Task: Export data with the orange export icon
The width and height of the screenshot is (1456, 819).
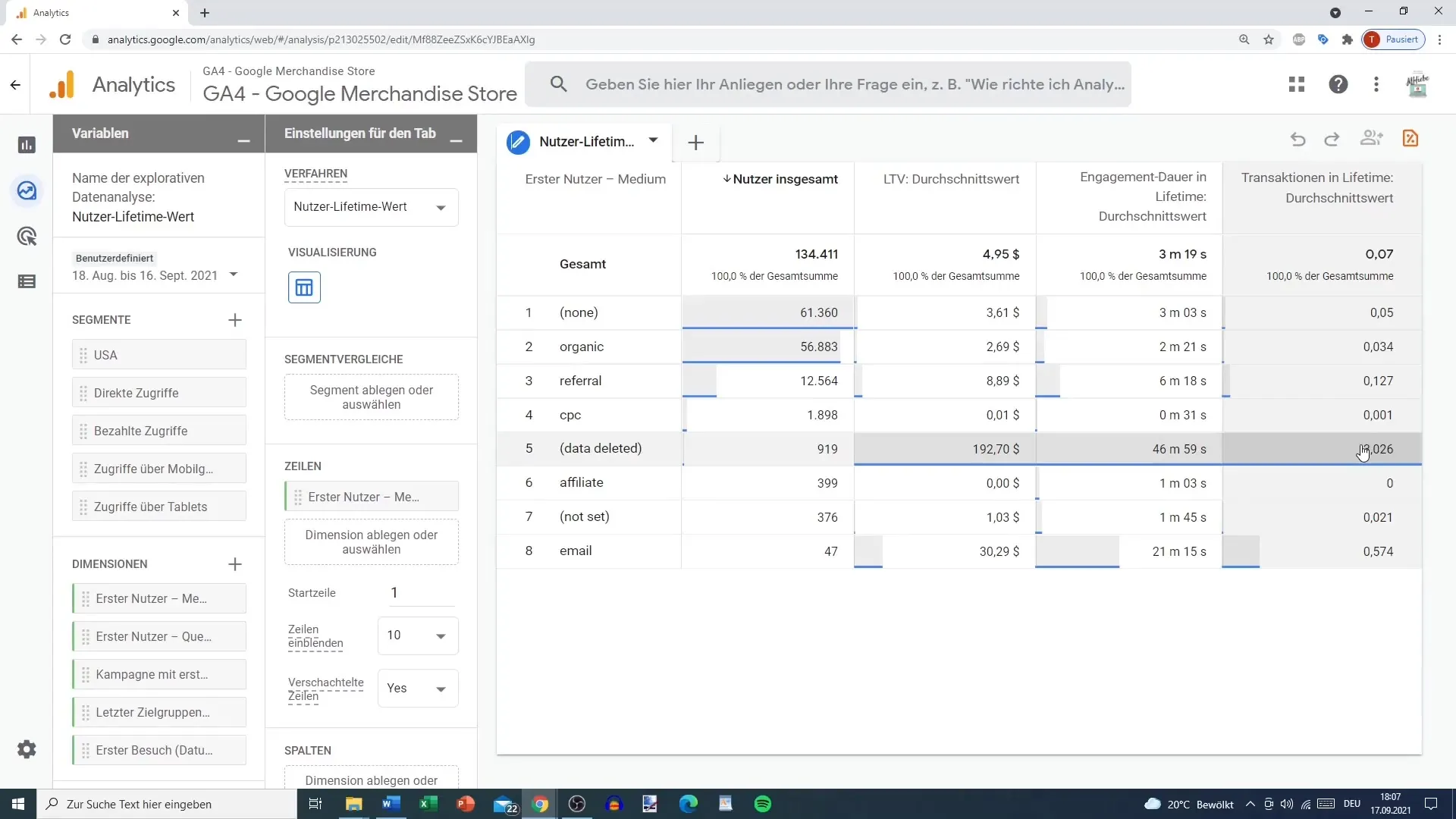Action: 1410,138
